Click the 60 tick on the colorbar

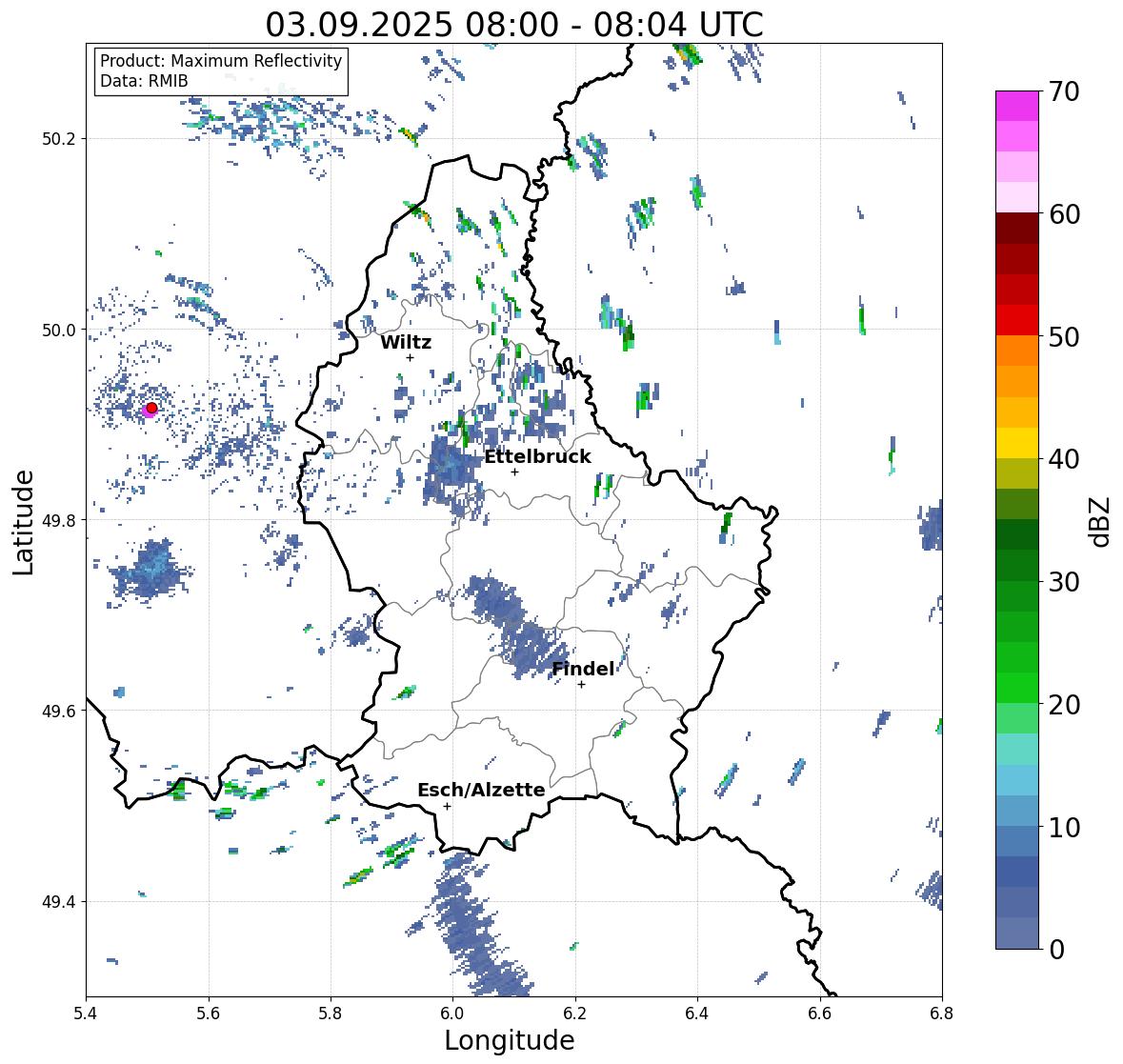coord(1064,214)
